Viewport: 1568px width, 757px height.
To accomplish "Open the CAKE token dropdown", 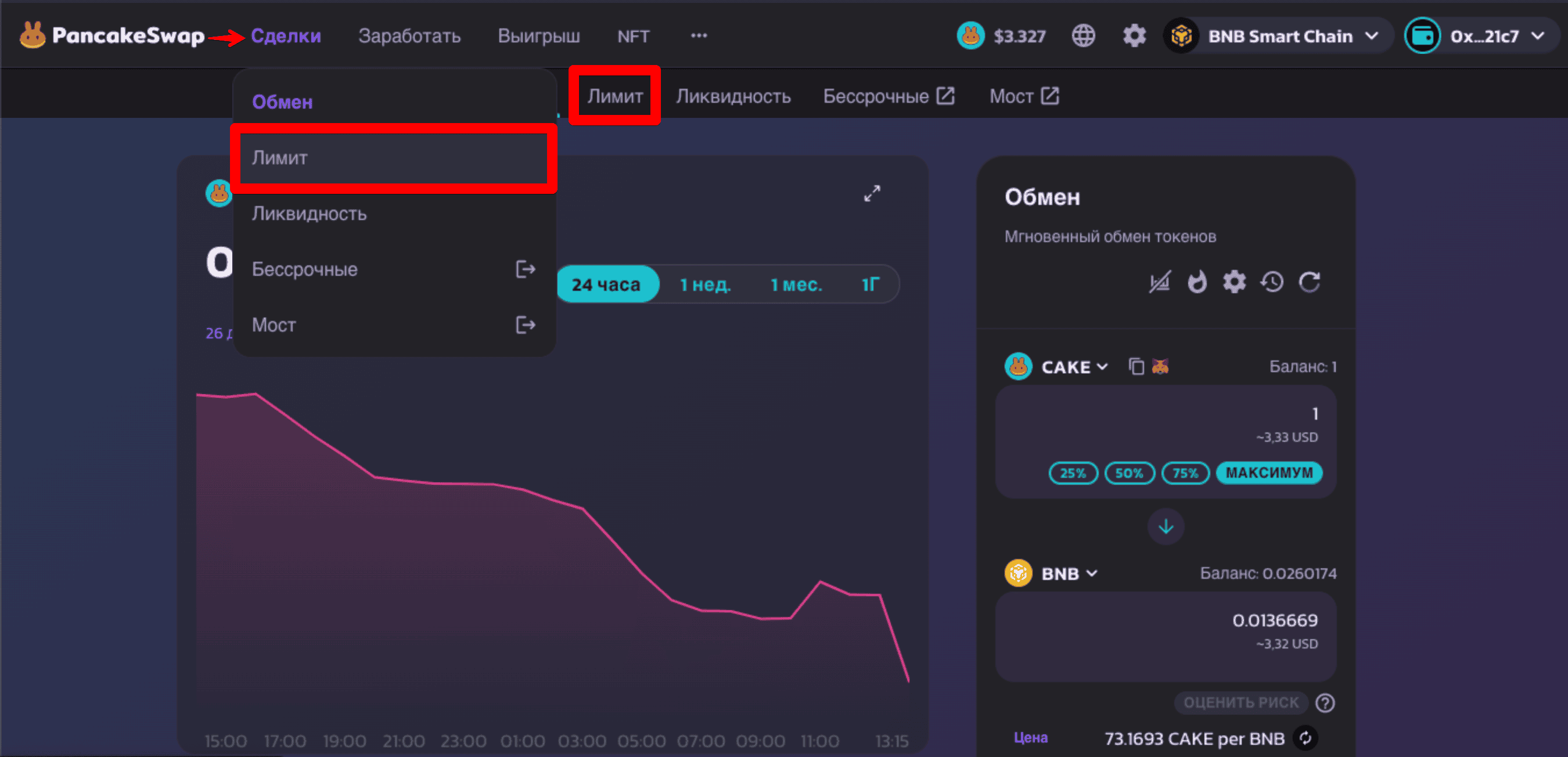I will (x=1074, y=367).
